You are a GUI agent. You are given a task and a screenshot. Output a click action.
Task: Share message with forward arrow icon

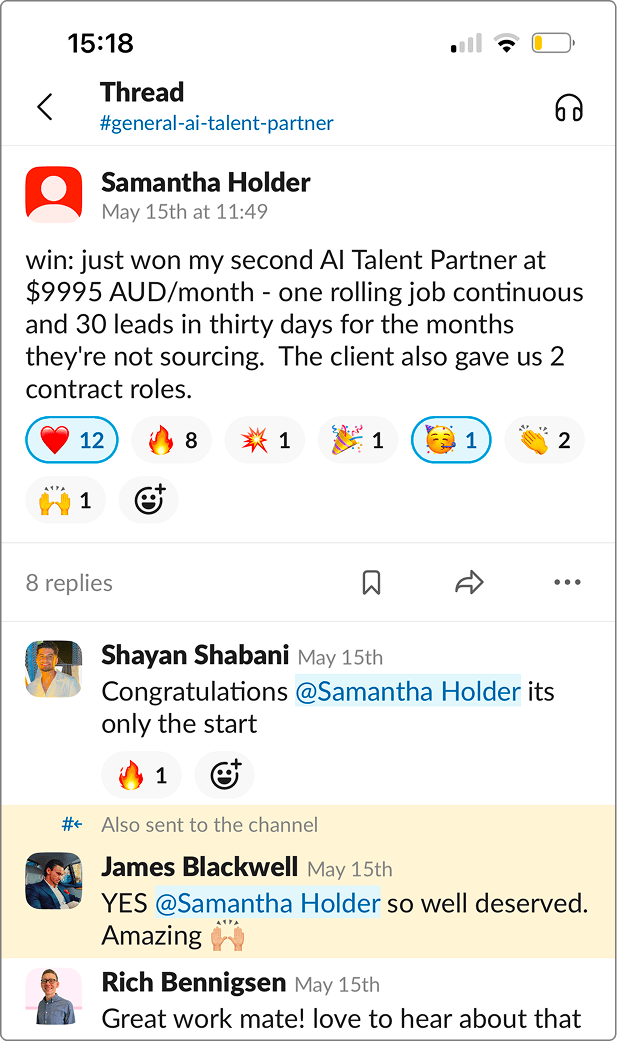[469, 583]
